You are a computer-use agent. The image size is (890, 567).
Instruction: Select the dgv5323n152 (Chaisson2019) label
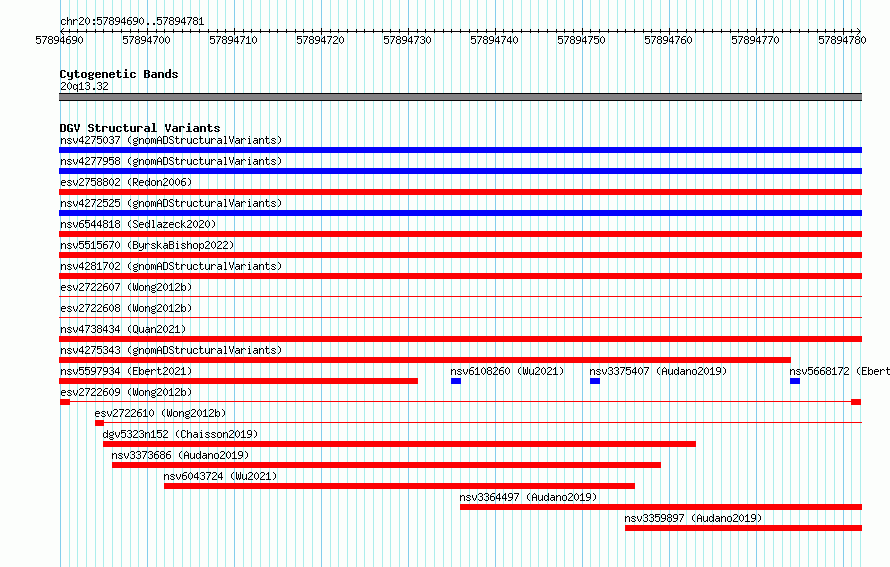pyautogui.click(x=180, y=434)
